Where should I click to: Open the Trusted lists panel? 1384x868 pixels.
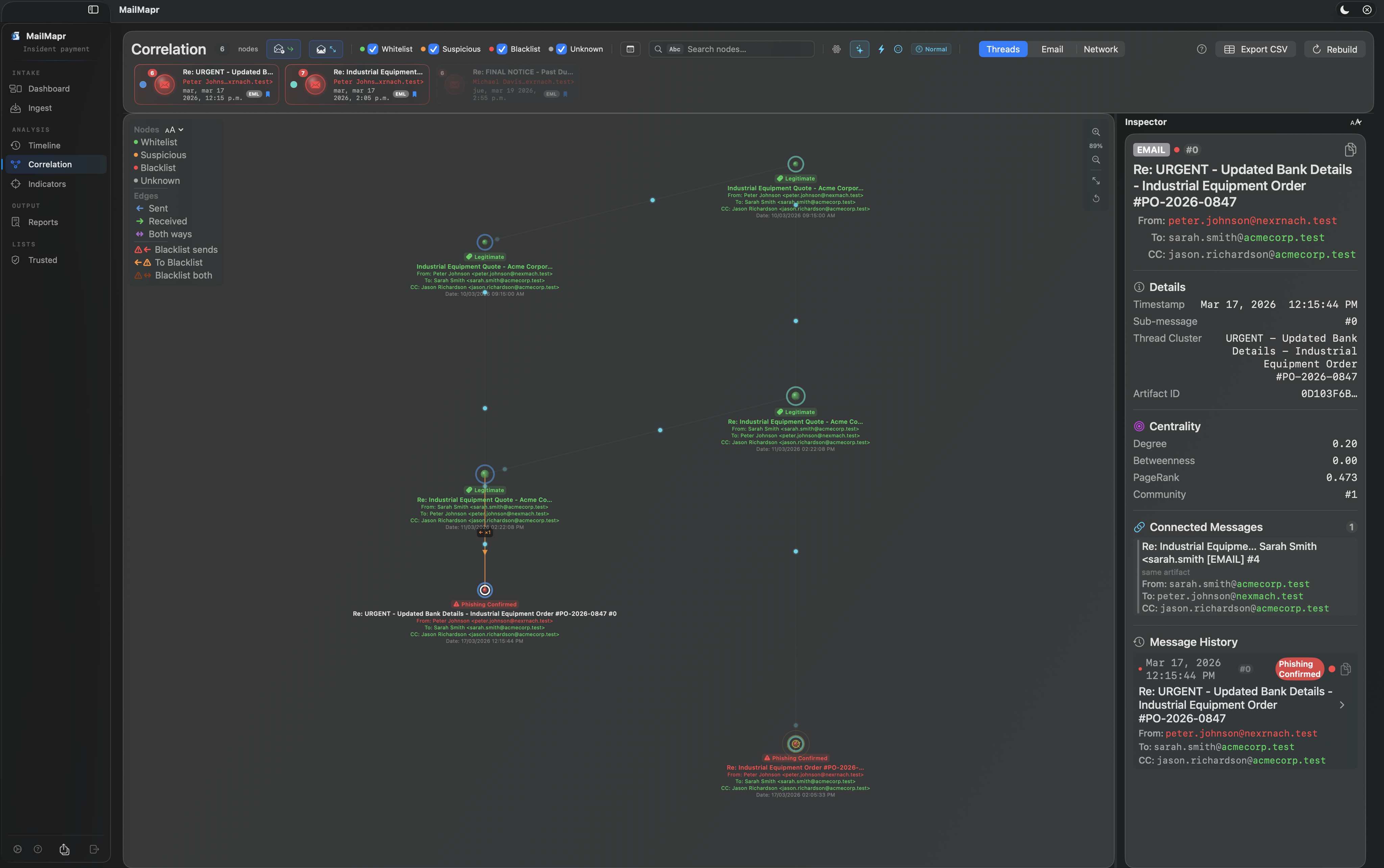43,260
